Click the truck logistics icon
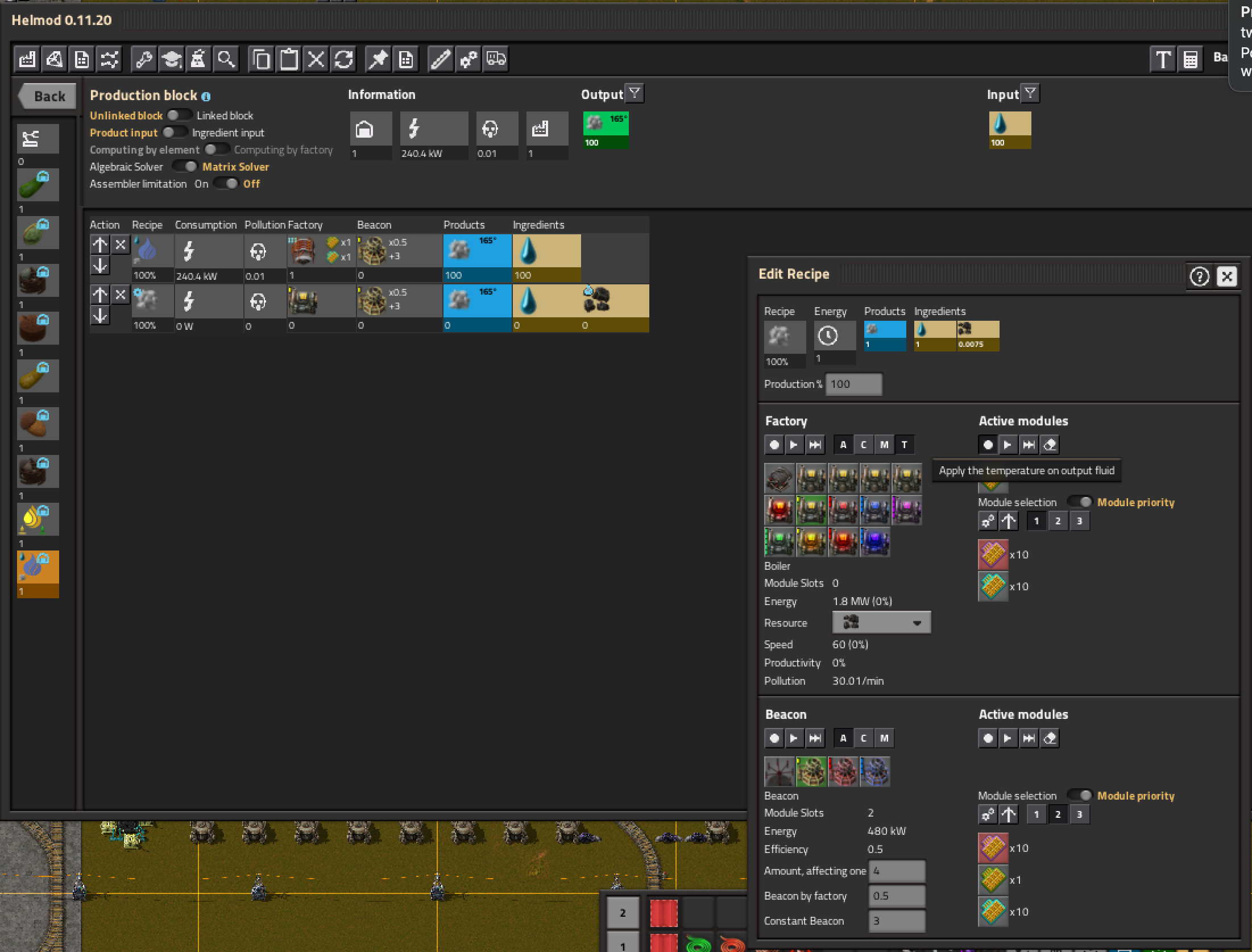The image size is (1252, 952). click(496, 59)
